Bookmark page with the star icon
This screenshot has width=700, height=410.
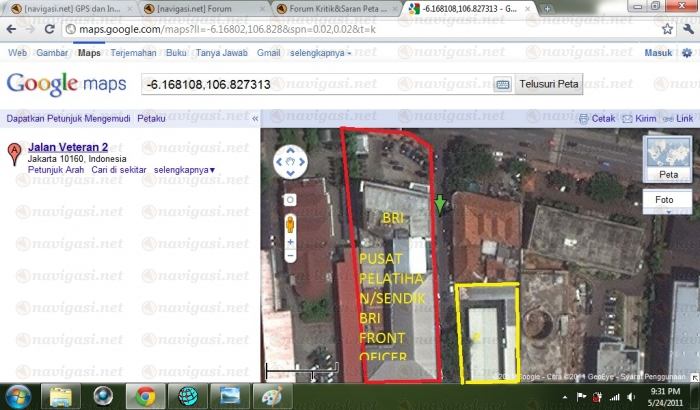point(667,29)
